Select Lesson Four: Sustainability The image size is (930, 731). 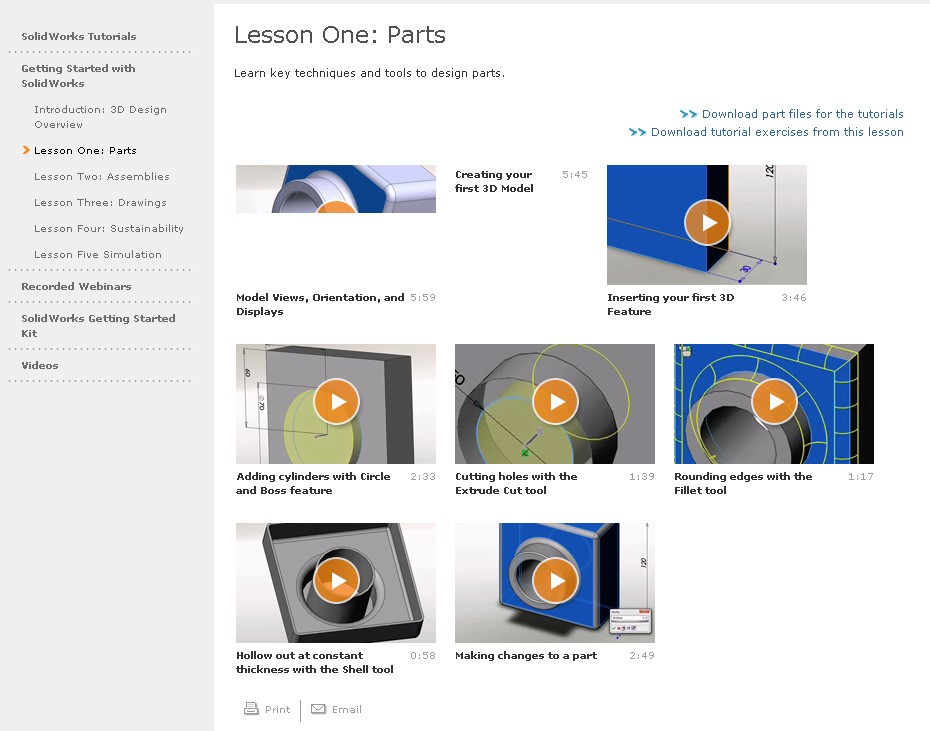109,229
